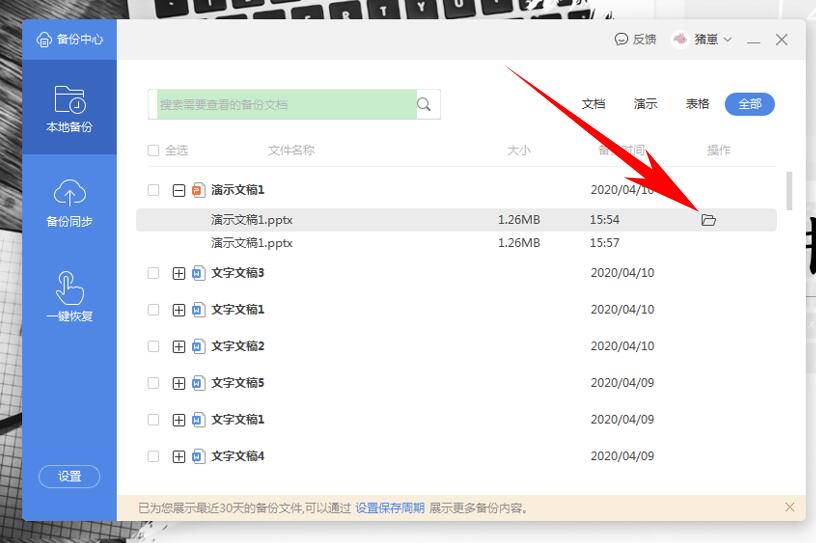
Task: Click the file list vertical scrollbar
Action: click(789, 191)
